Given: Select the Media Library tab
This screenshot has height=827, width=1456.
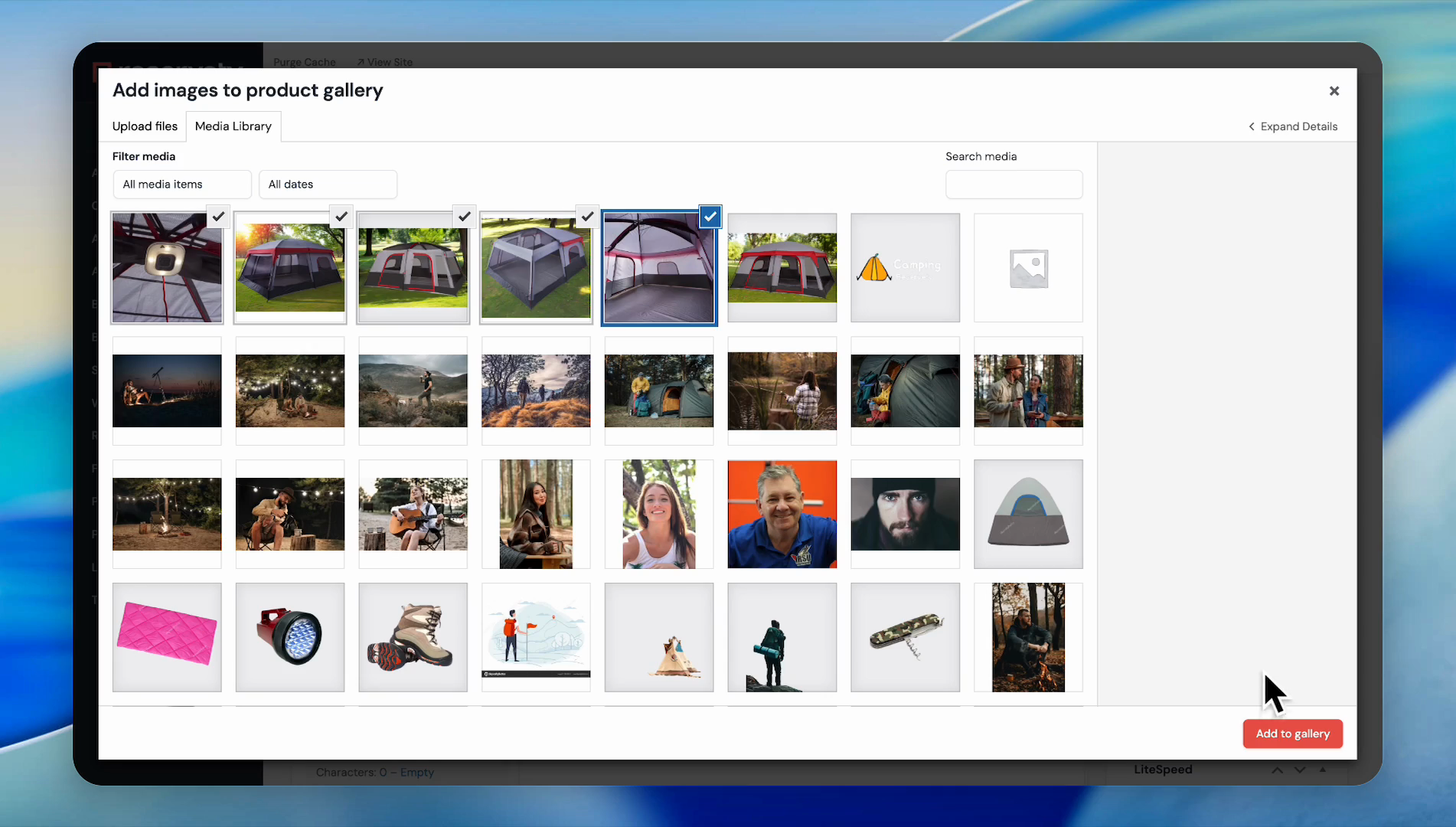Looking at the screenshot, I should (x=233, y=126).
